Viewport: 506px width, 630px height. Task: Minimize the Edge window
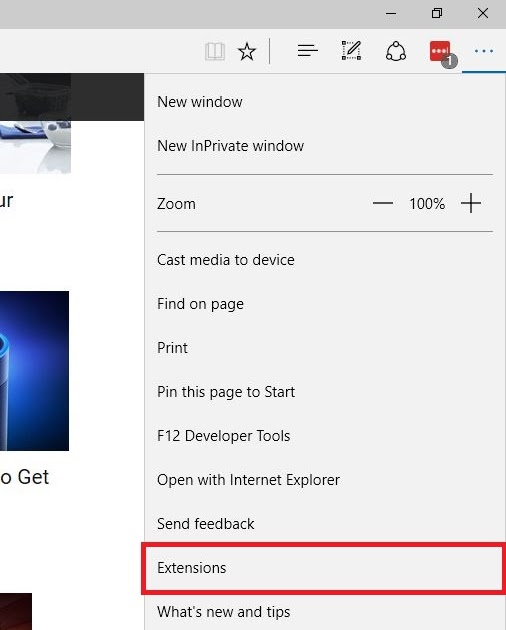[391, 14]
